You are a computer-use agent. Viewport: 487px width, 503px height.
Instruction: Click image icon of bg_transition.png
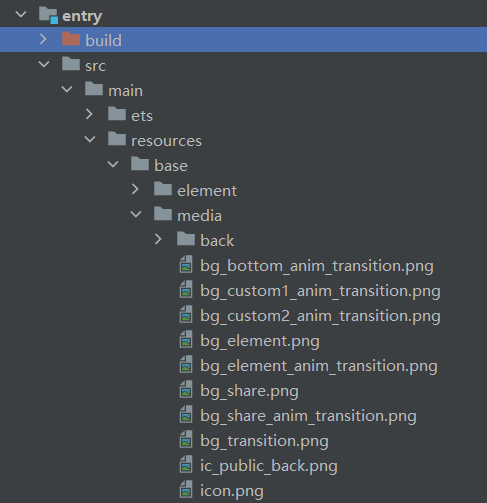click(186, 439)
